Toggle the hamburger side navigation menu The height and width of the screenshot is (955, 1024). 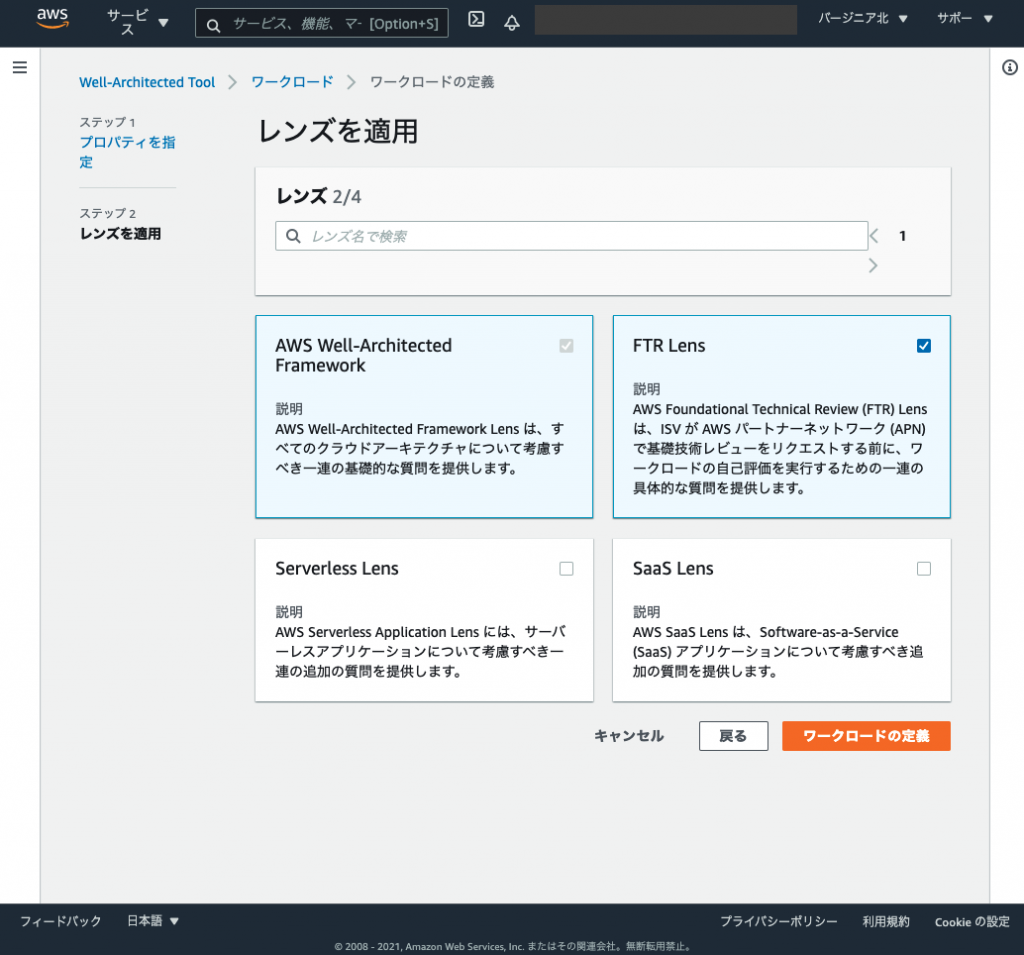20,67
